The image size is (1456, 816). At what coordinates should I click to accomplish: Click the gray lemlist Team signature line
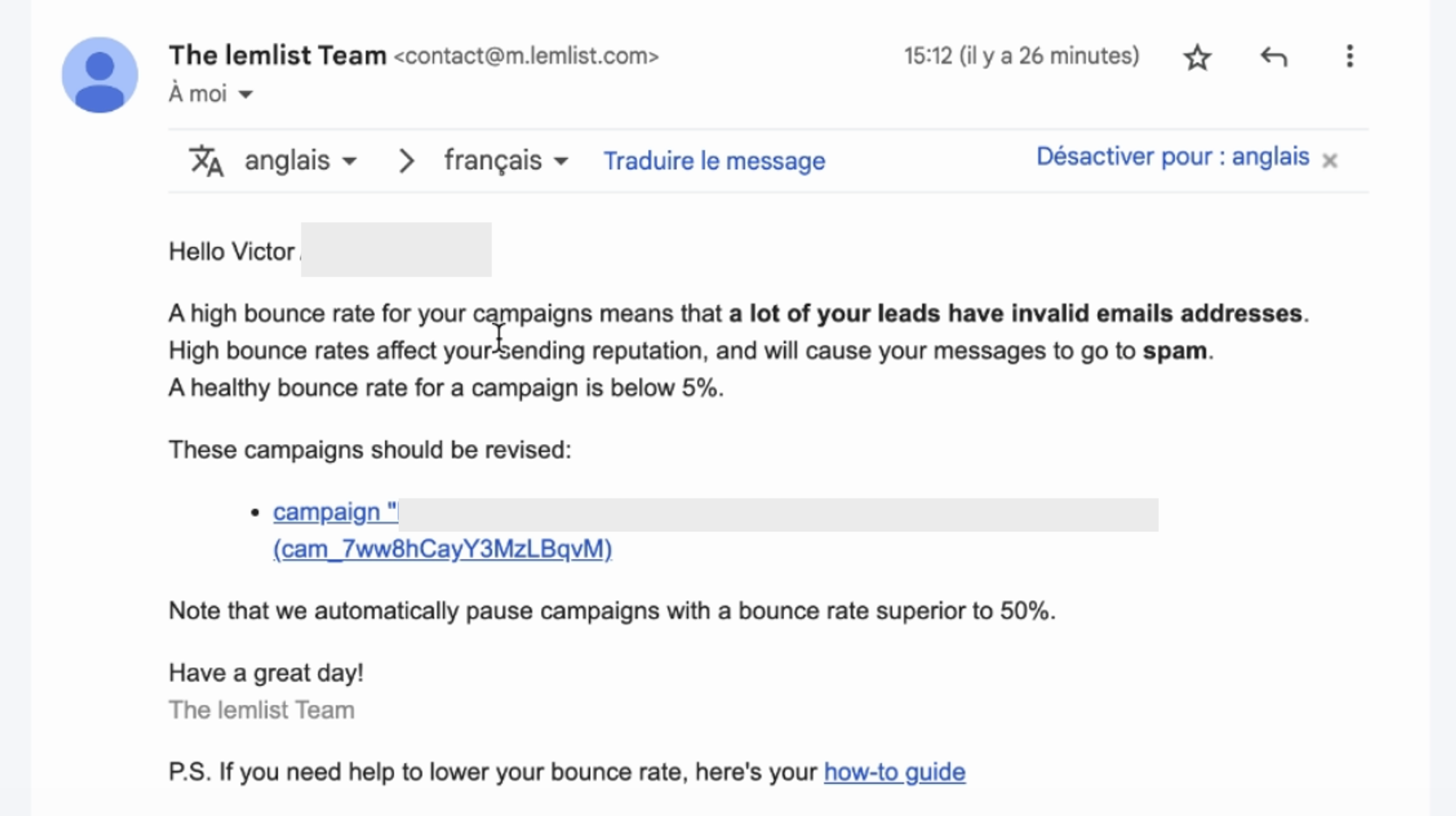(x=261, y=710)
